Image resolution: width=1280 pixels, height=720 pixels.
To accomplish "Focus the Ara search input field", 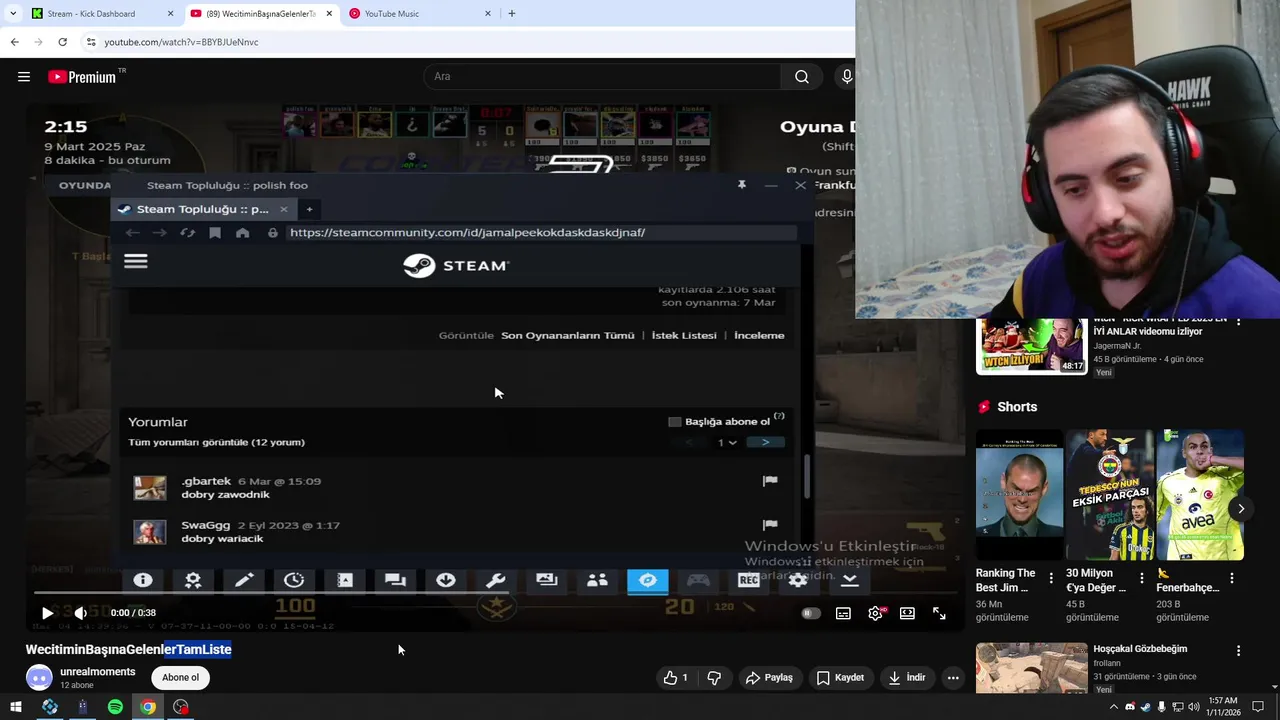I will [602, 77].
